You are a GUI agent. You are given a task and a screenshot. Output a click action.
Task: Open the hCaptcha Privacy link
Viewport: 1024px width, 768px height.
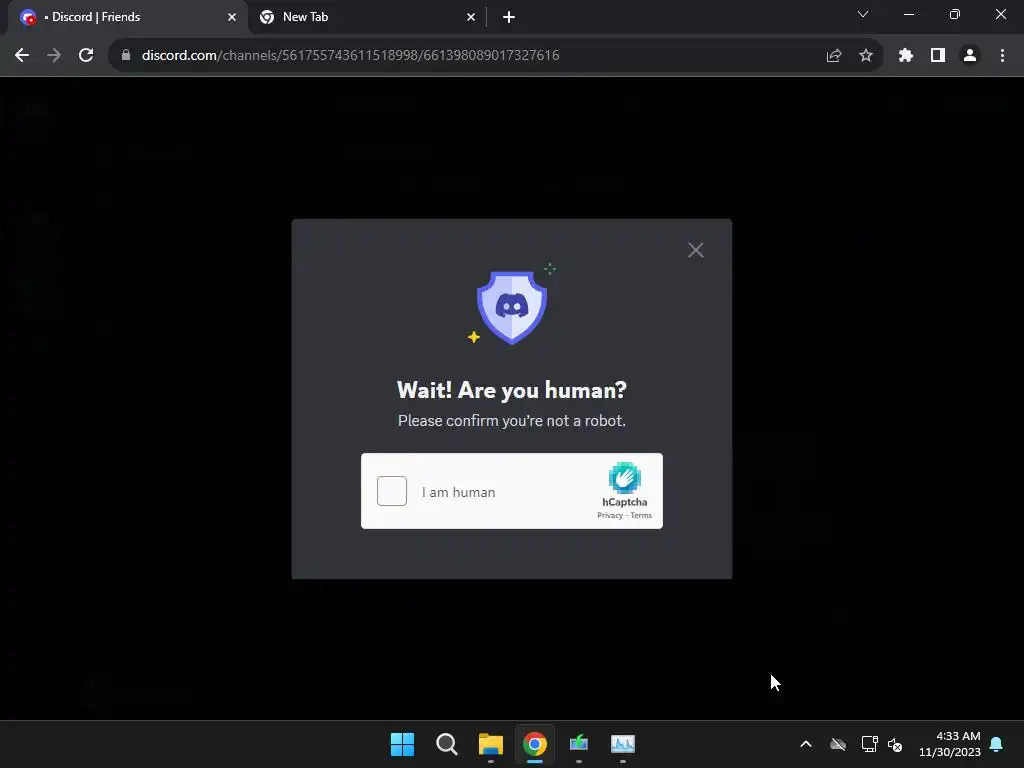click(610, 515)
